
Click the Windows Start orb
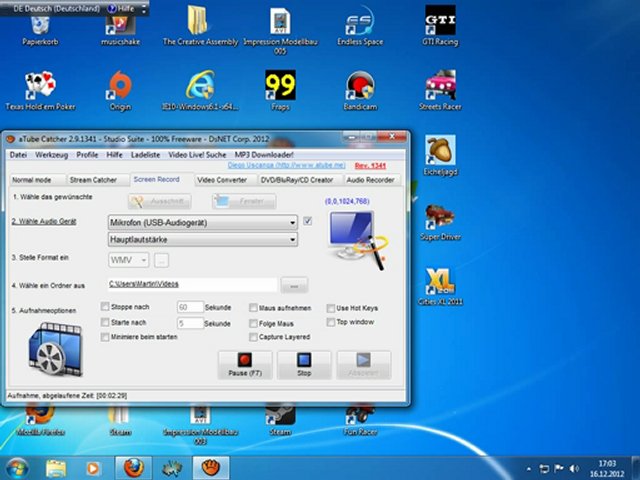coord(17,467)
